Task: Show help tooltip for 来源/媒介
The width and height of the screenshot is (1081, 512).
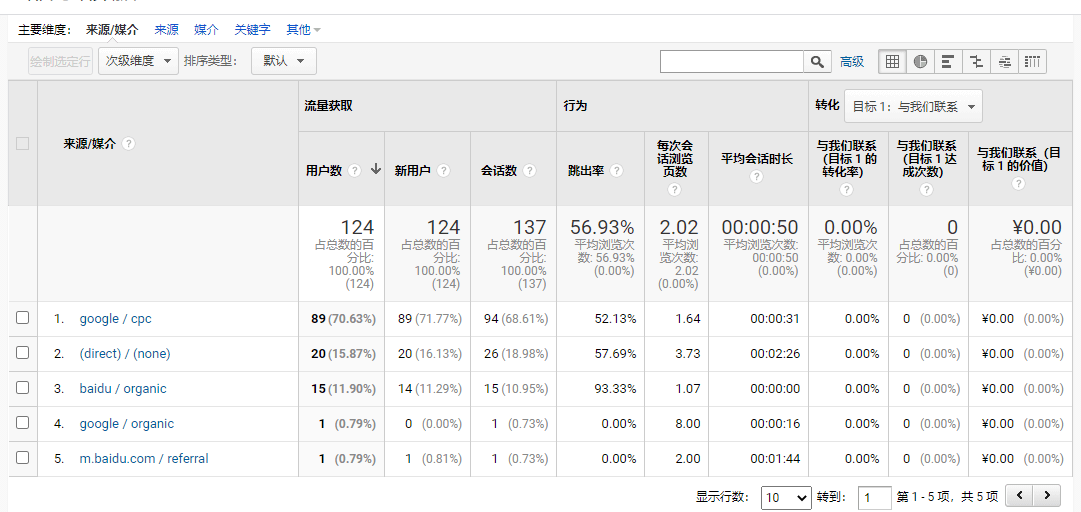Action: coord(128,144)
